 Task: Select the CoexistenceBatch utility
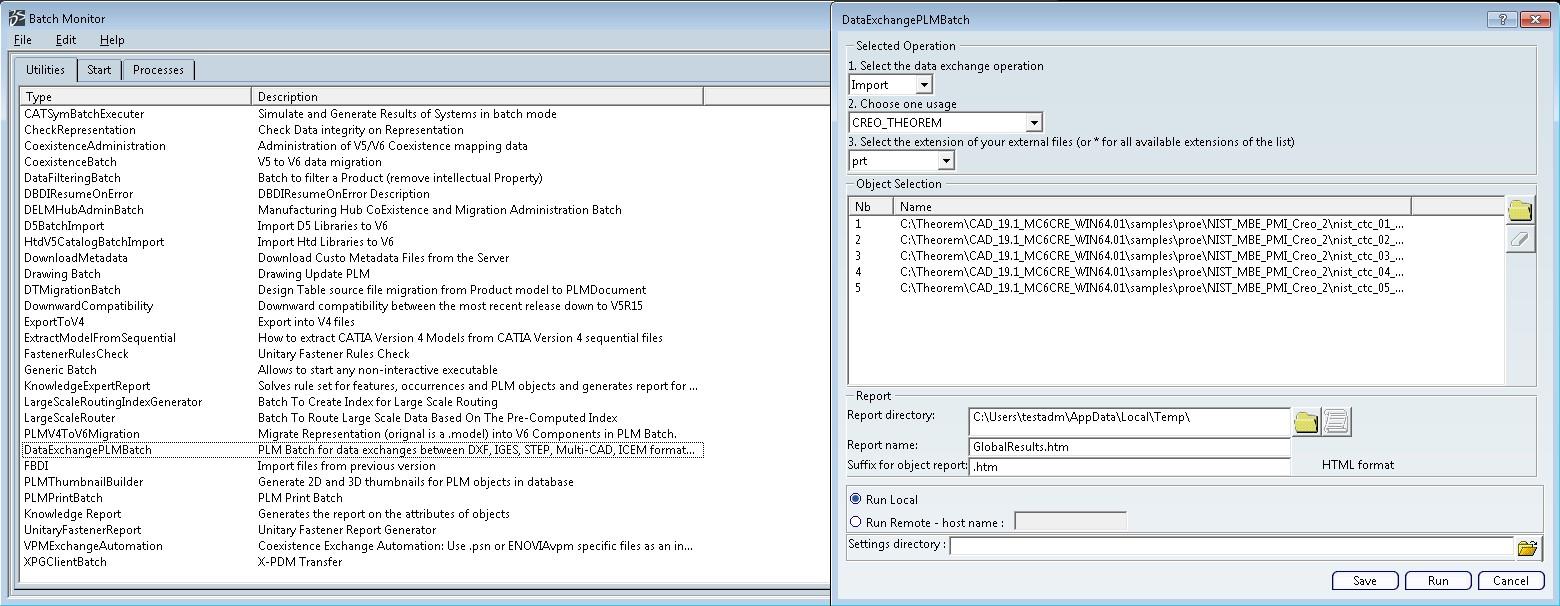(70, 162)
